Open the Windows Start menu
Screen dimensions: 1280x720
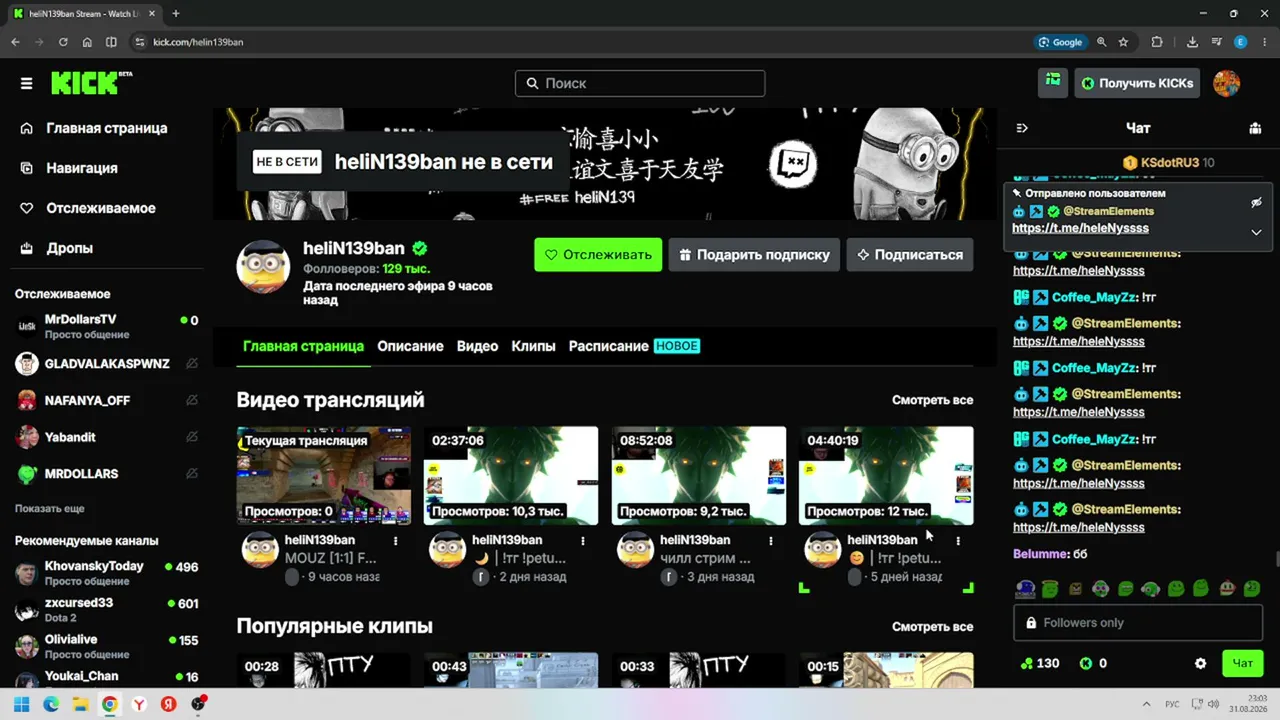(x=21, y=704)
